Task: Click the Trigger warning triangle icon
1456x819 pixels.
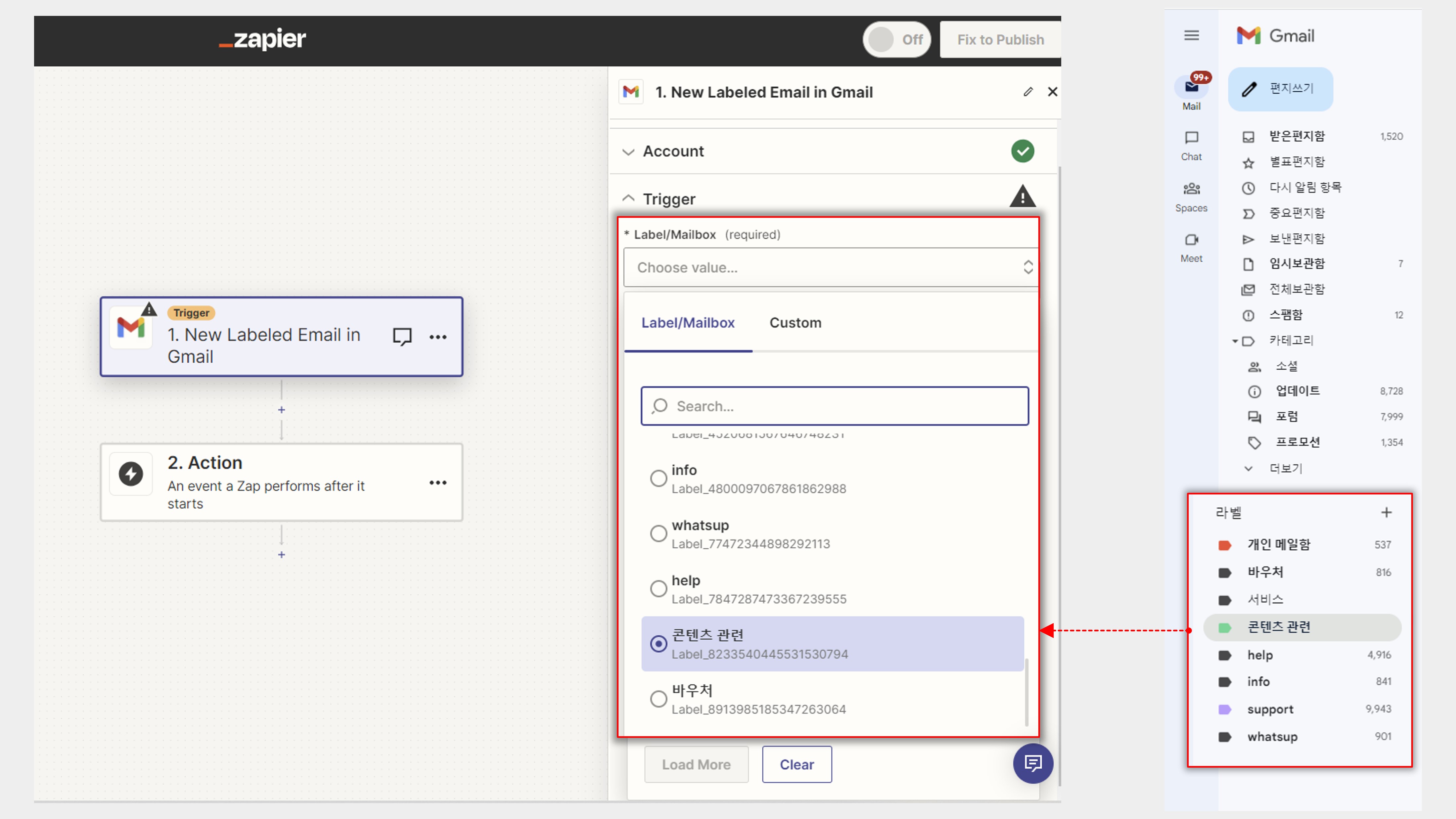Action: click(x=1023, y=196)
